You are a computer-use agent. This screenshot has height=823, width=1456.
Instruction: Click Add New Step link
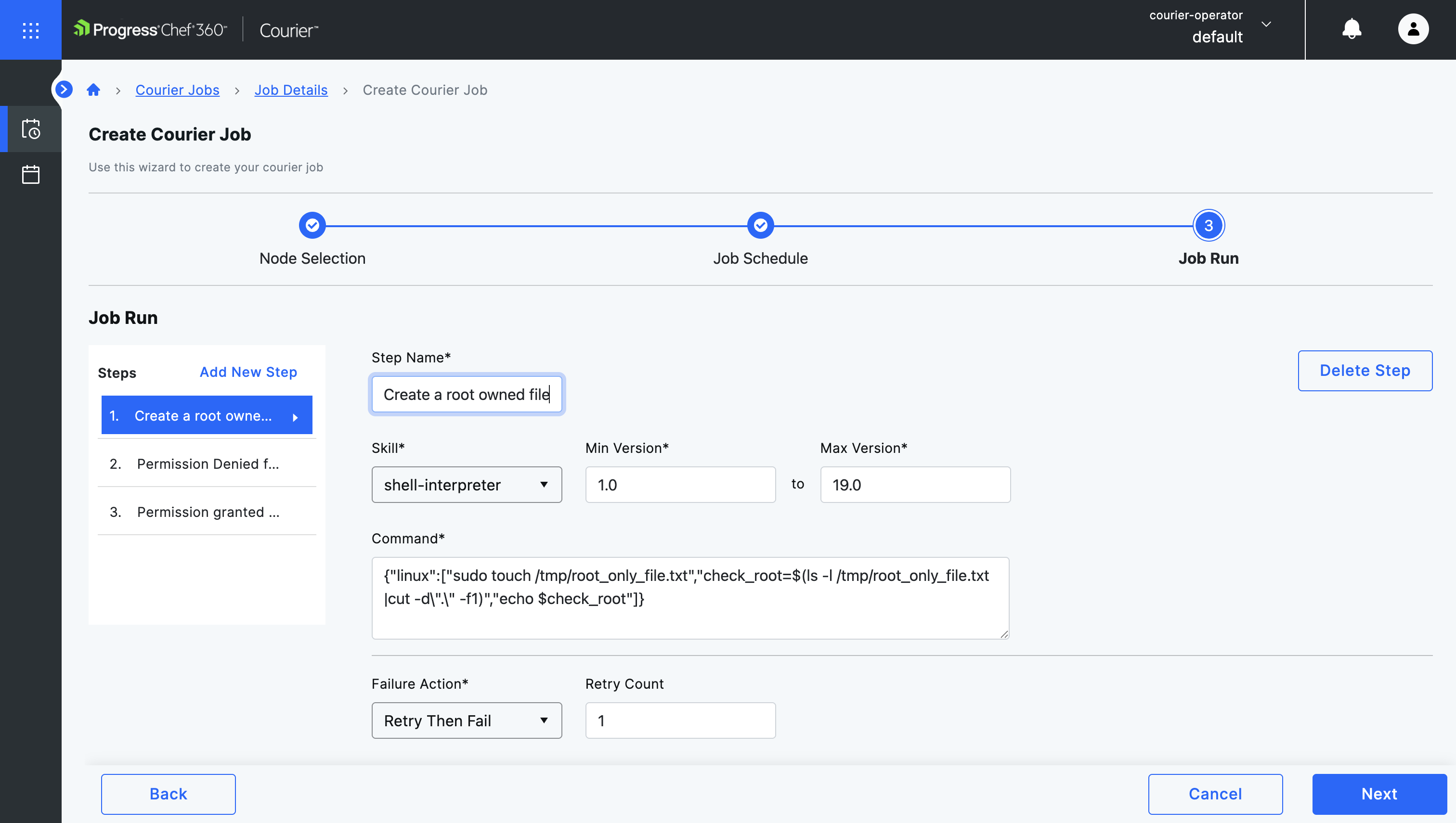click(x=248, y=372)
